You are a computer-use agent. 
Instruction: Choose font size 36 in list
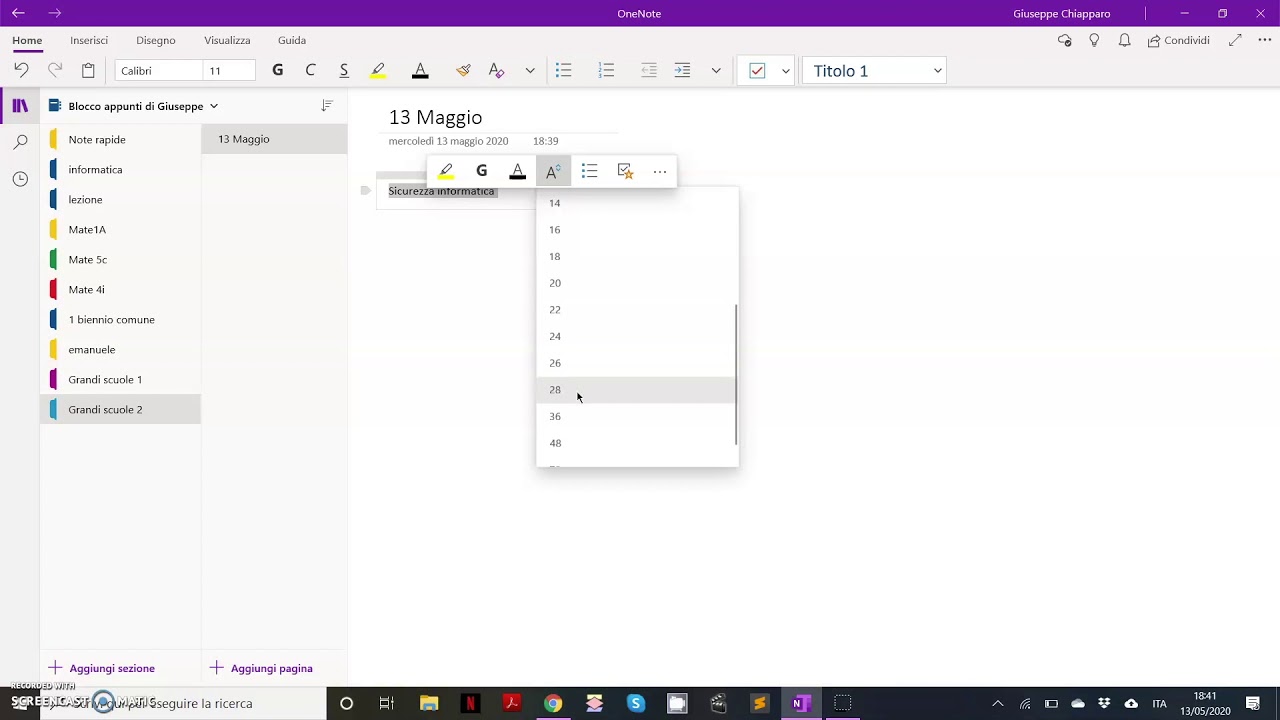point(636,416)
